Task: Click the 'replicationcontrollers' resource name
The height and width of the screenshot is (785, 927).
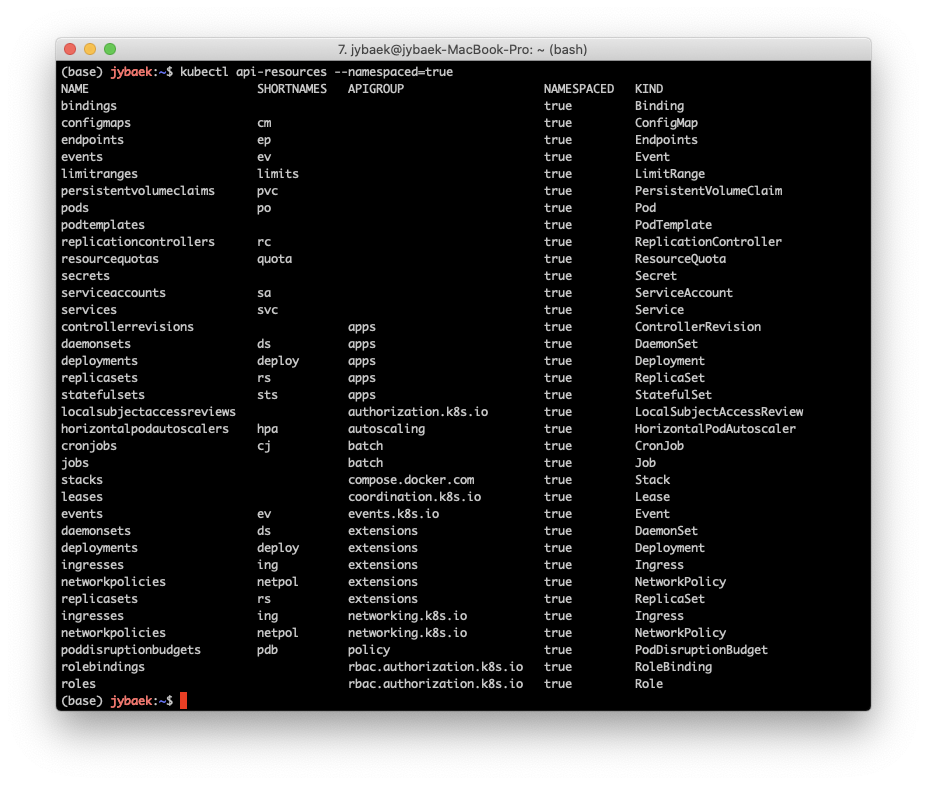Action: click(138, 242)
